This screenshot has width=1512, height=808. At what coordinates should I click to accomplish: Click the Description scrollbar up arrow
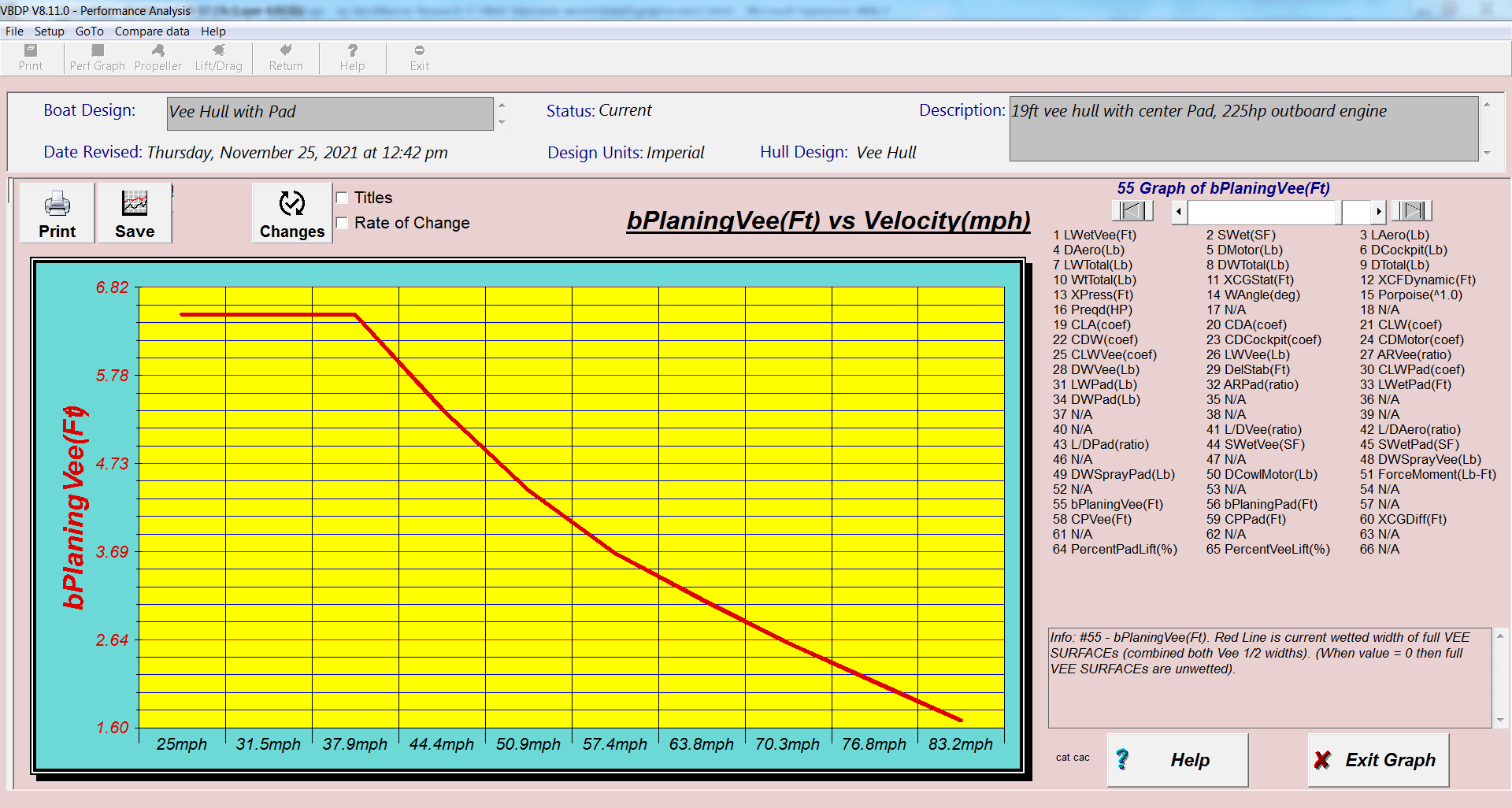point(1487,105)
